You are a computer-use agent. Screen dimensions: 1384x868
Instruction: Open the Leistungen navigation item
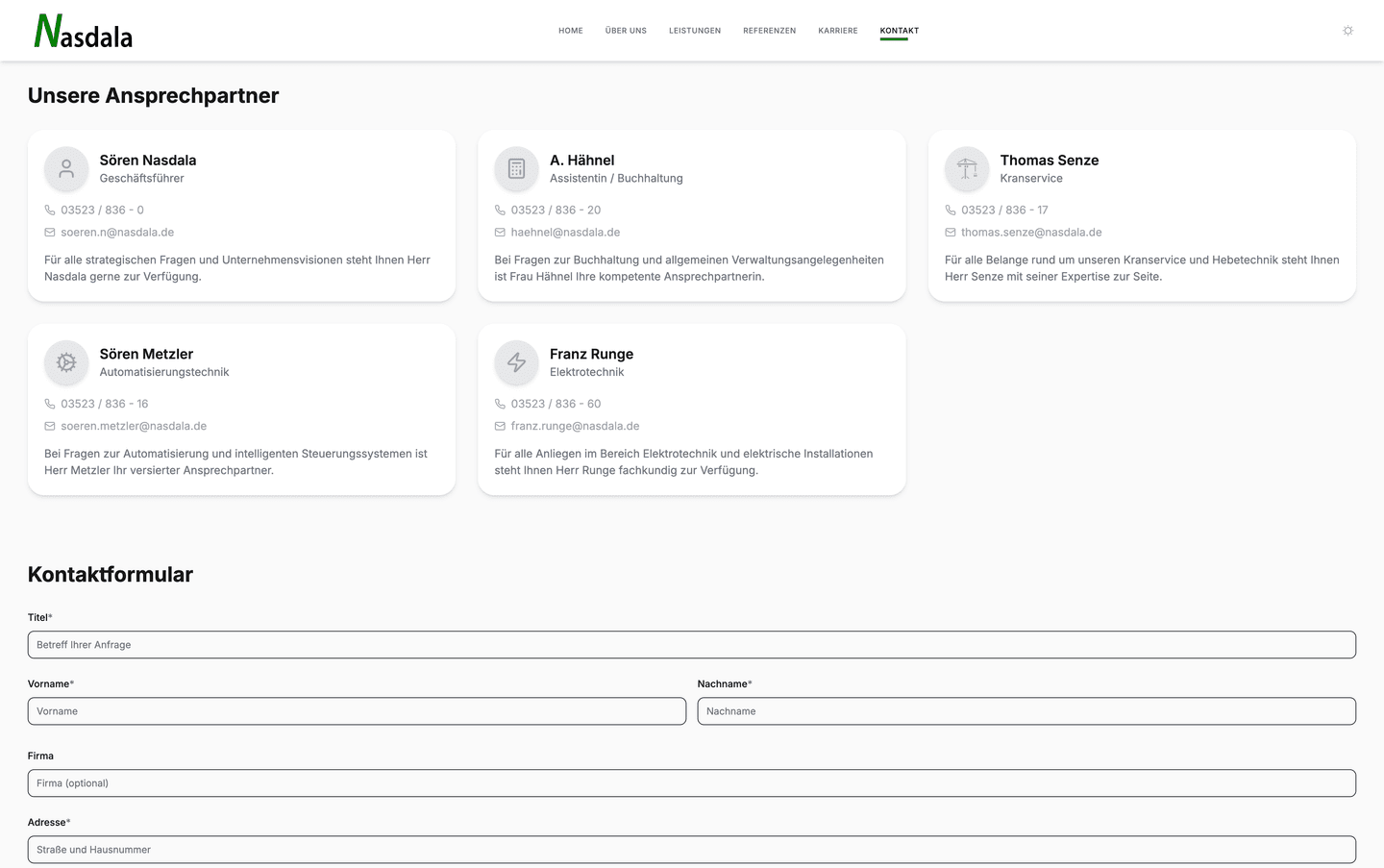point(695,31)
